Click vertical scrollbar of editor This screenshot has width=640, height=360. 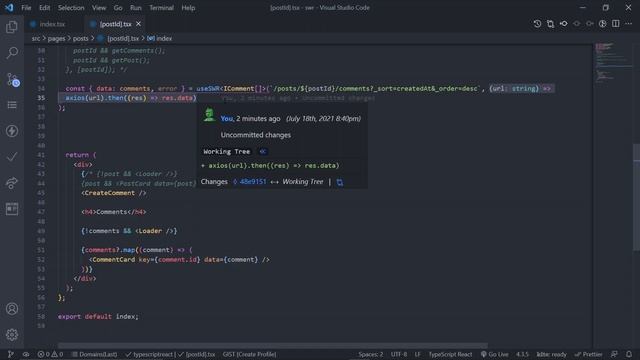636,196
